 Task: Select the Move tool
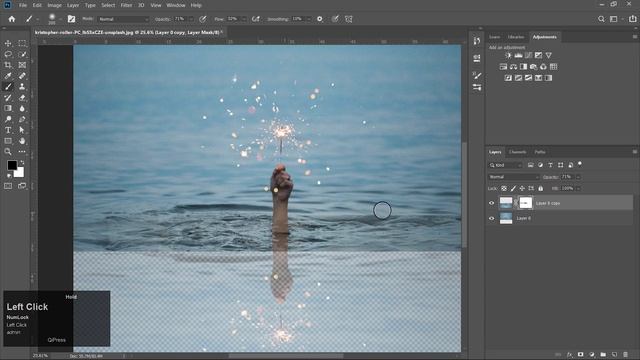8,43
